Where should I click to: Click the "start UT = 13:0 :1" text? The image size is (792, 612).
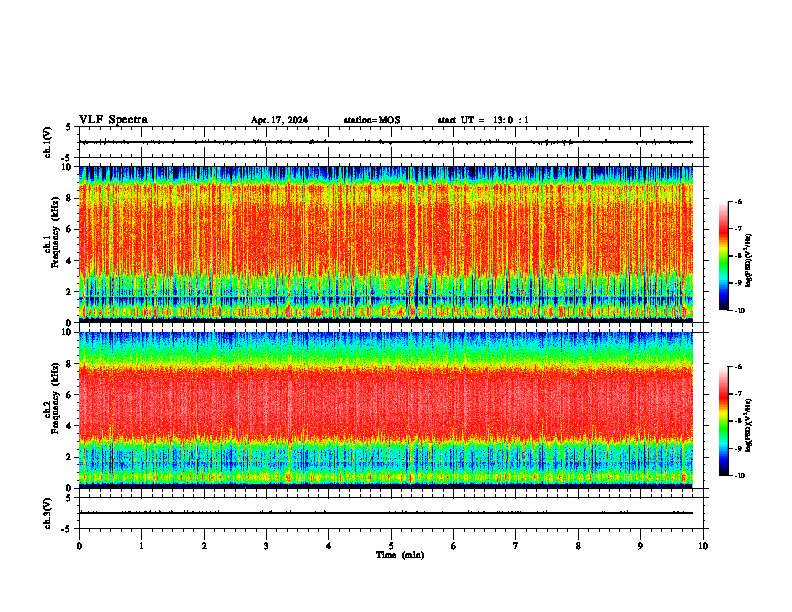[483, 120]
